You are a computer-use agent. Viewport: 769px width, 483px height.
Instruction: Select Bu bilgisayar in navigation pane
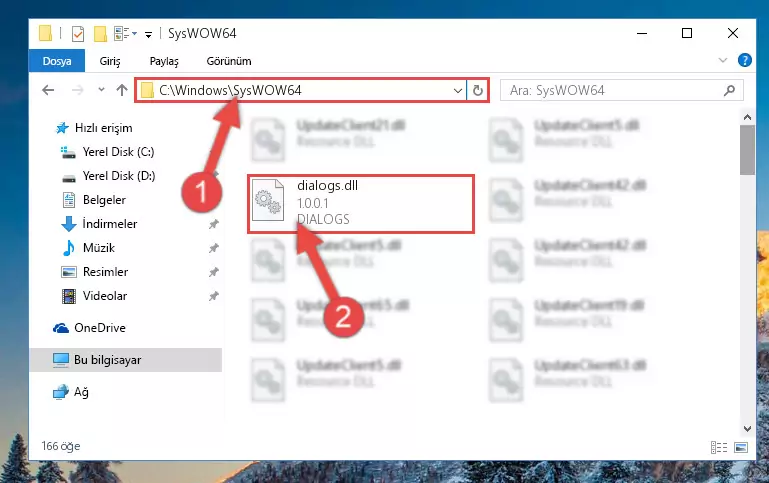[x=126, y=360]
